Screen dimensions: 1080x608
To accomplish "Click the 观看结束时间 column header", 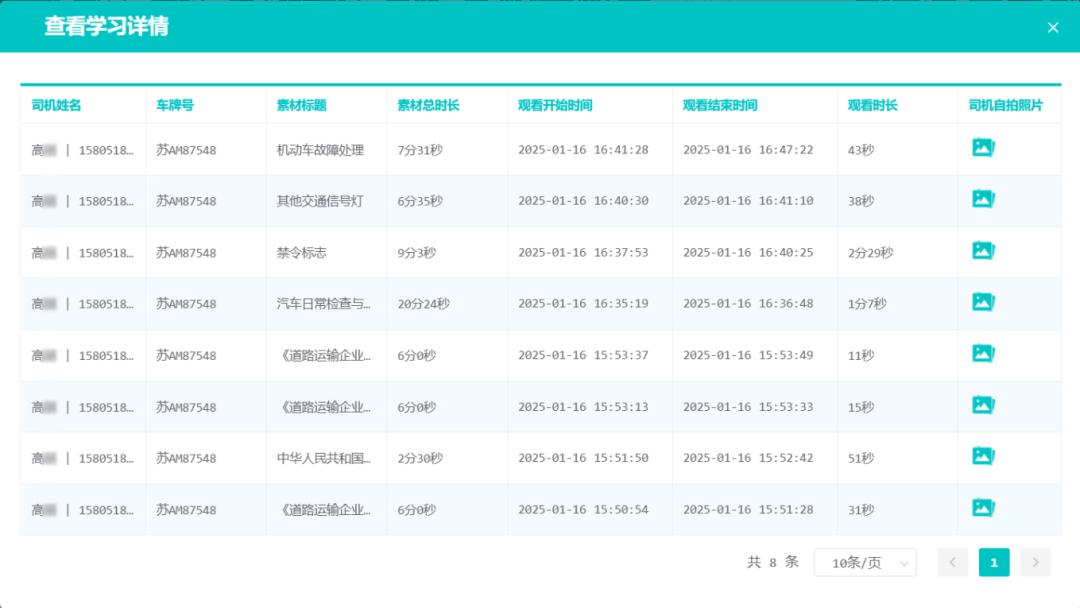I will coord(720,105).
